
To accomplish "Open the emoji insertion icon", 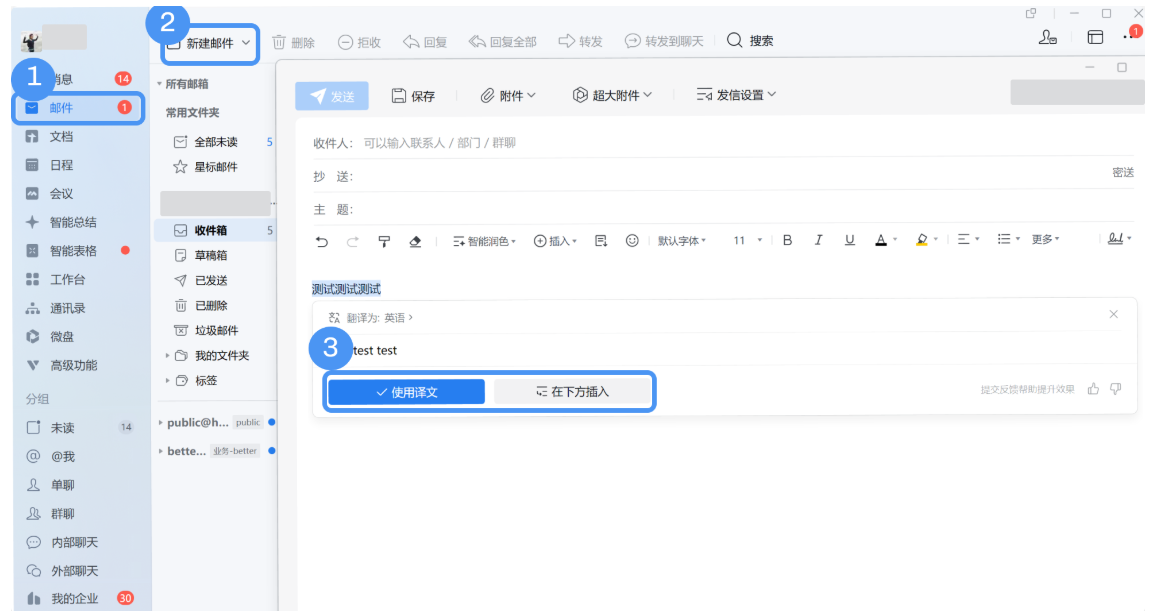I will 632,240.
